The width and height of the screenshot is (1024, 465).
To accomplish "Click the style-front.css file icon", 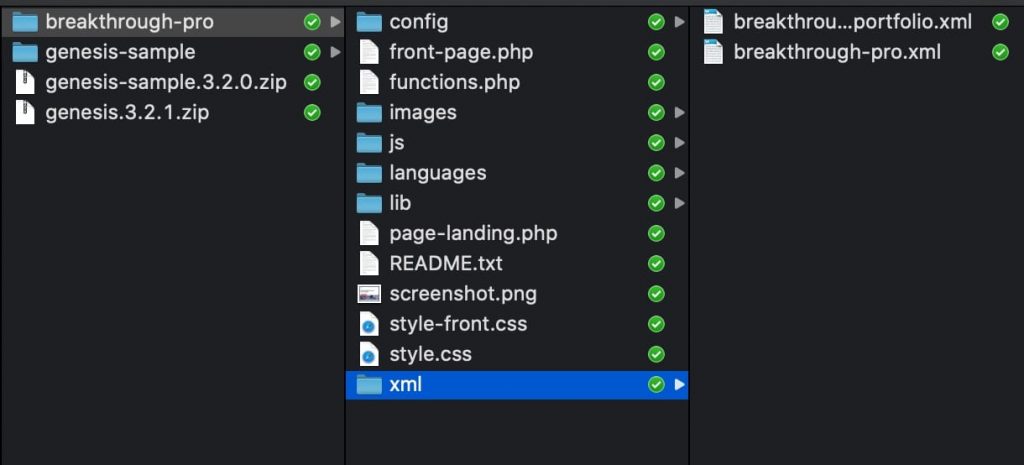I will coord(369,324).
